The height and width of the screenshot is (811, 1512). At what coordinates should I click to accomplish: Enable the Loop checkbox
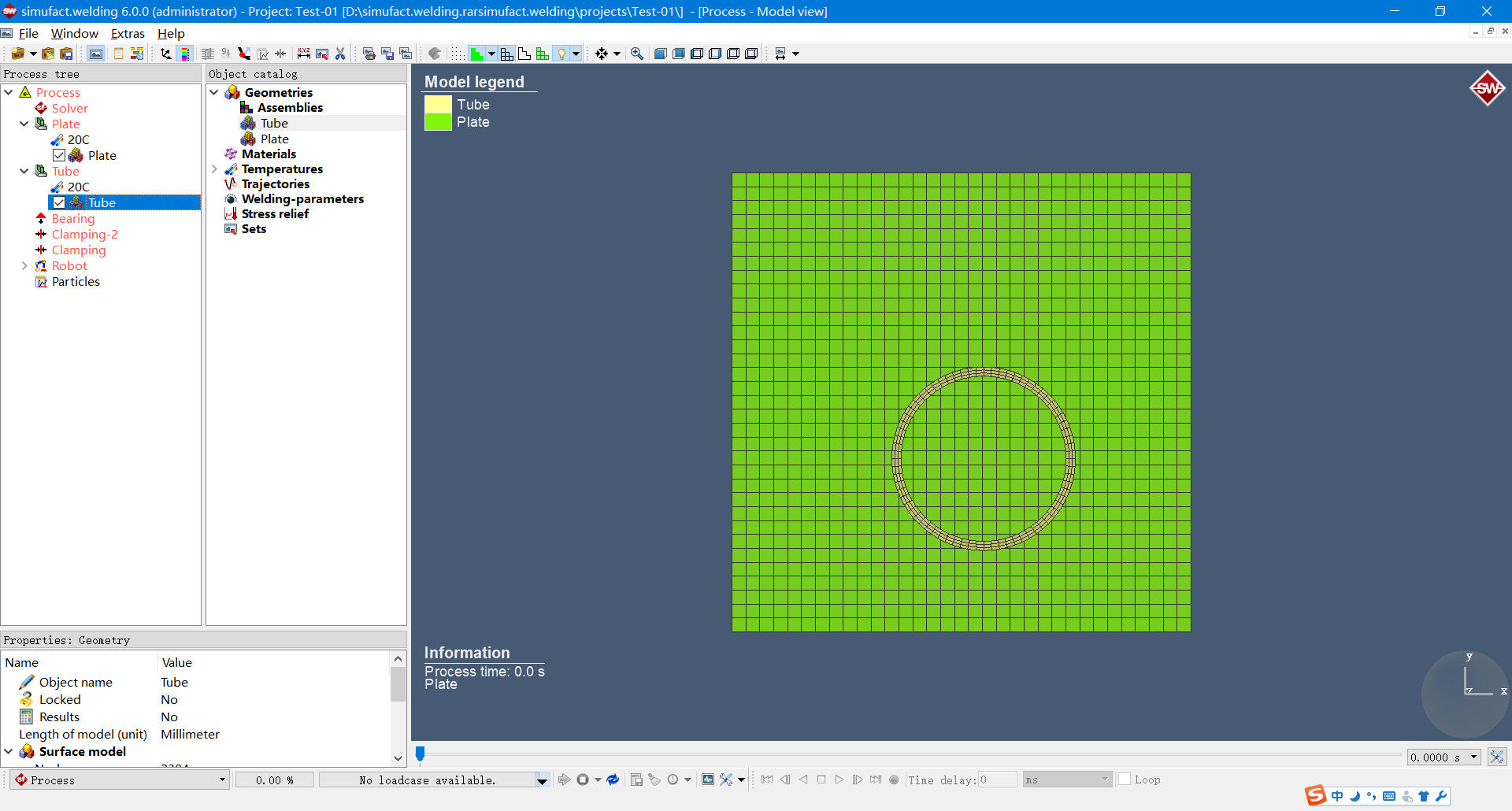[1125, 779]
